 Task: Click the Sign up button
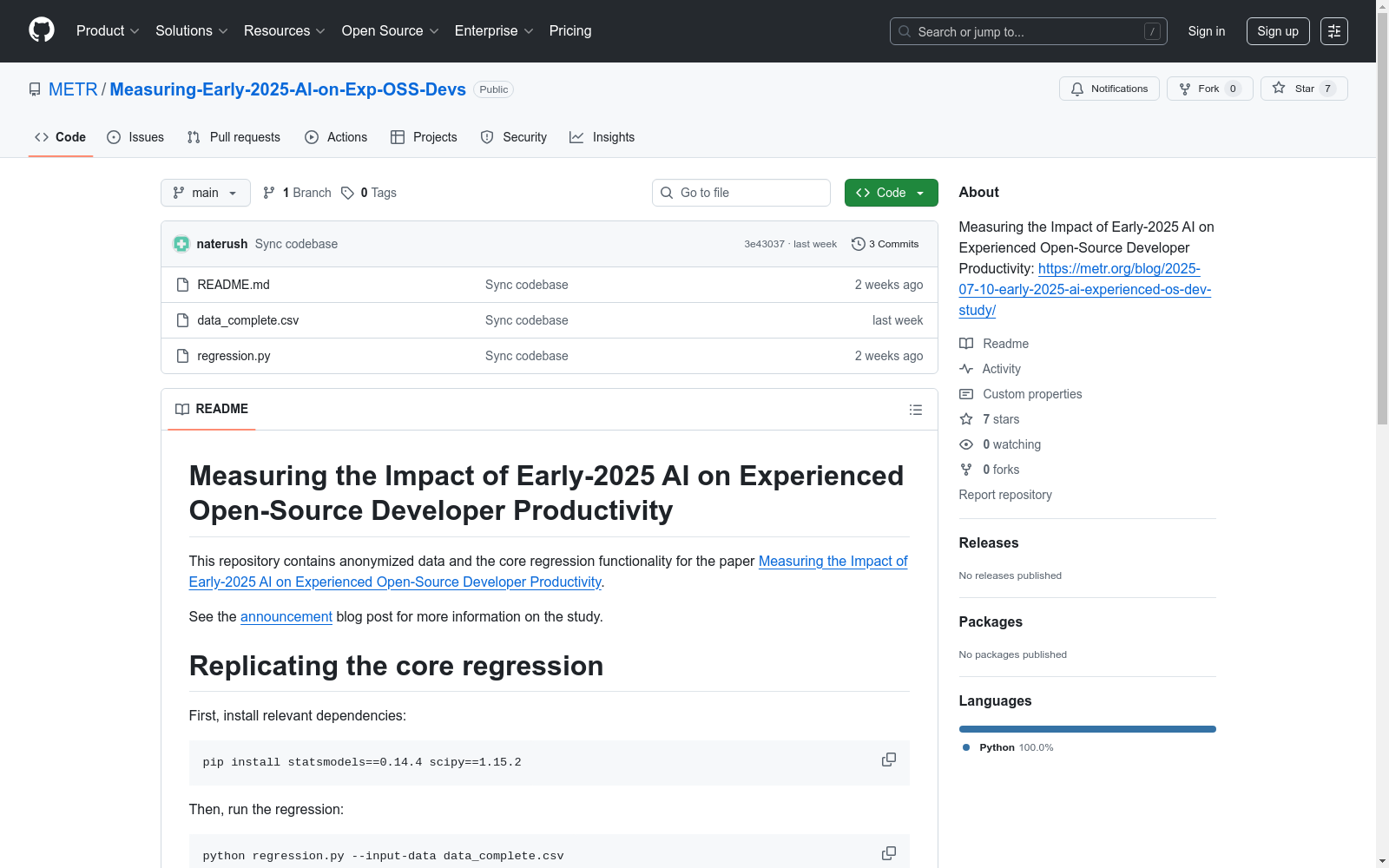1278,31
